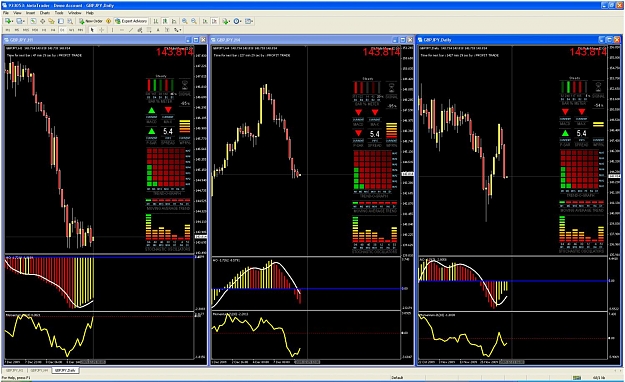This screenshot has height=382, width=625.
Task: Open the Market Watch panel icon
Action: [x=33, y=21]
